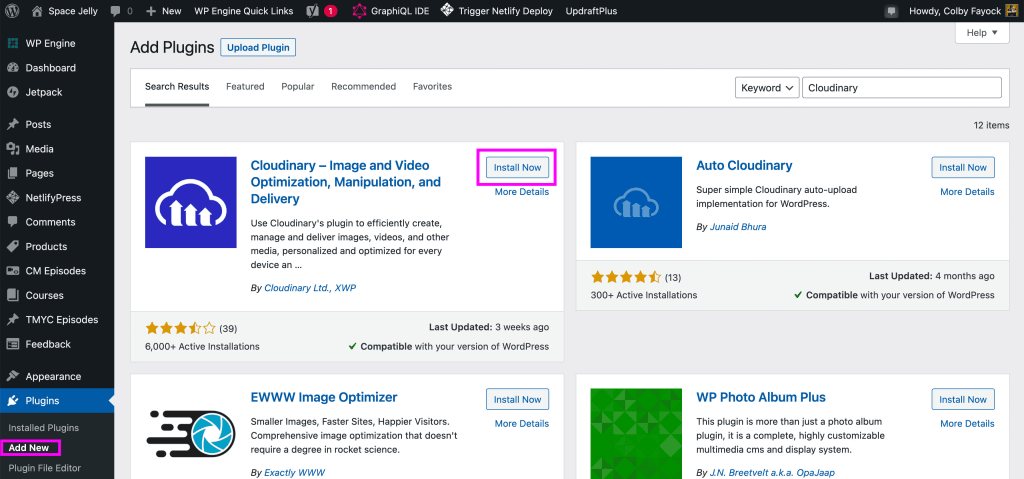The image size is (1024, 479).
Task: Switch to the Popular plugins tab
Action: pos(298,87)
